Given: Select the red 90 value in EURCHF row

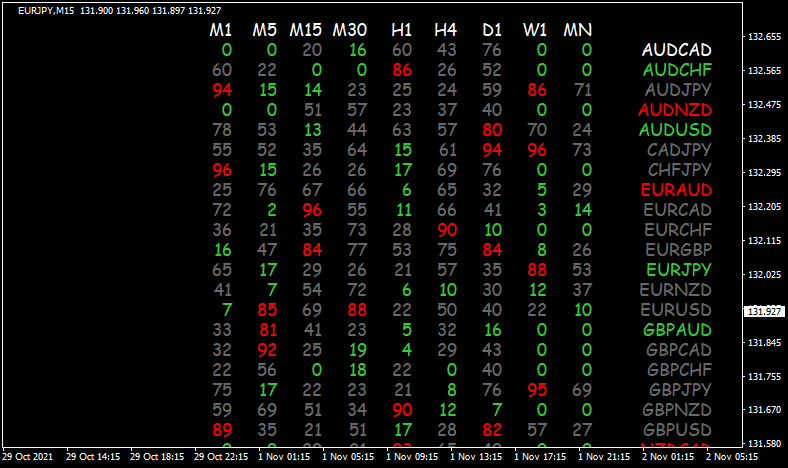Looking at the screenshot, I should tap(447, 230).
